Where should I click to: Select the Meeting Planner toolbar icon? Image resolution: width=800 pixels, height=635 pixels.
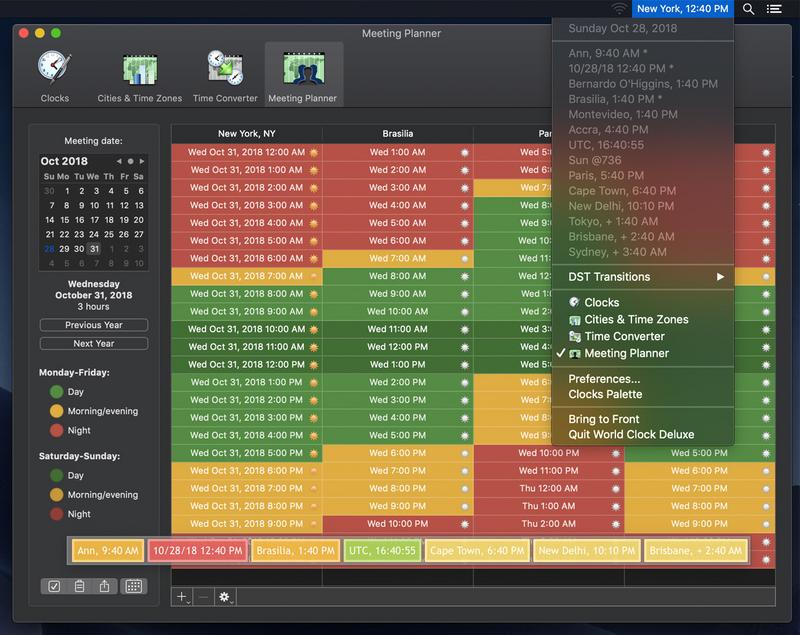303,75
